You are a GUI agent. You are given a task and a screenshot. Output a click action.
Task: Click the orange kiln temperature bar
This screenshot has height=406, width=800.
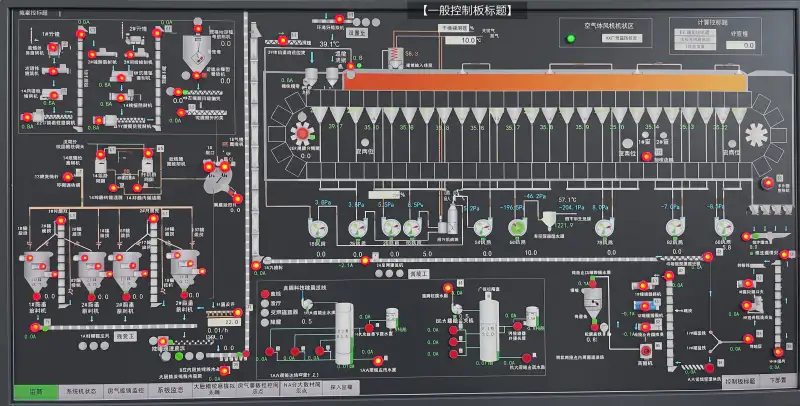546,82
